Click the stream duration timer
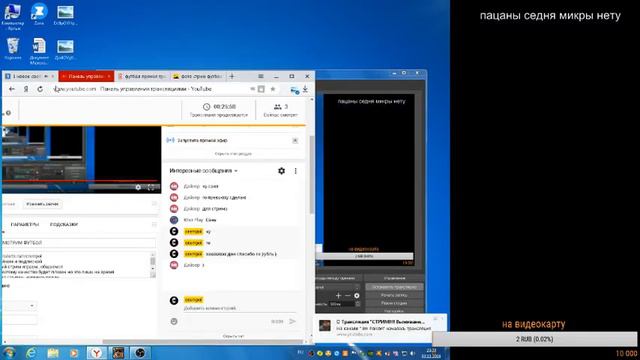The width and height of the screenshot is (640, 360). [x=219, y=110]
